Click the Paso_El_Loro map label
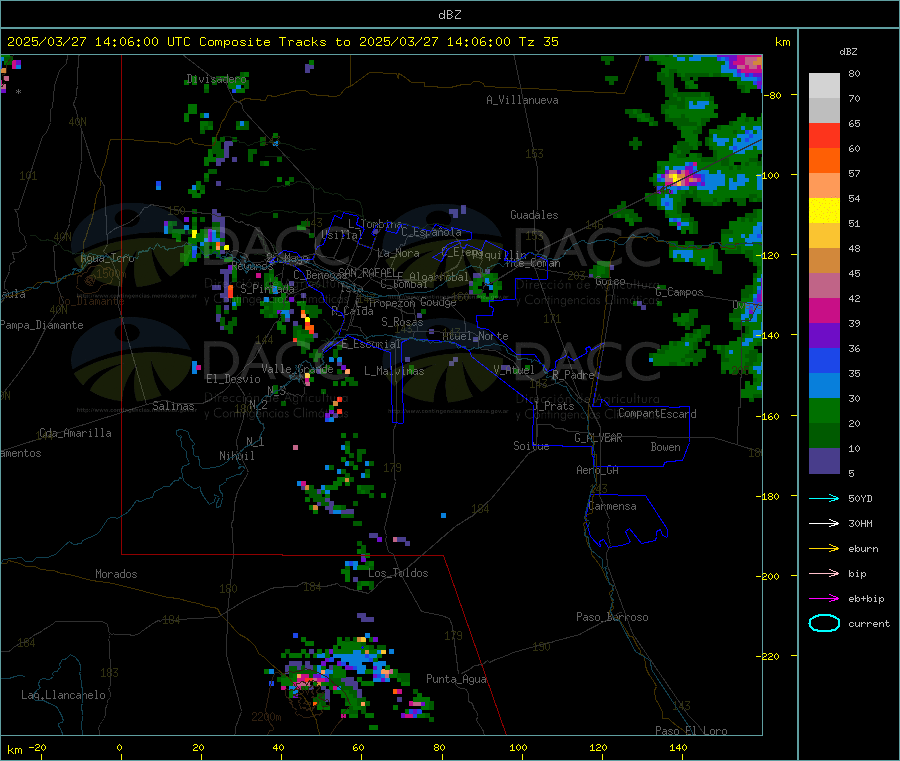Image resolution: width=900 pixels, height=761 pixels. pos(692,731)
